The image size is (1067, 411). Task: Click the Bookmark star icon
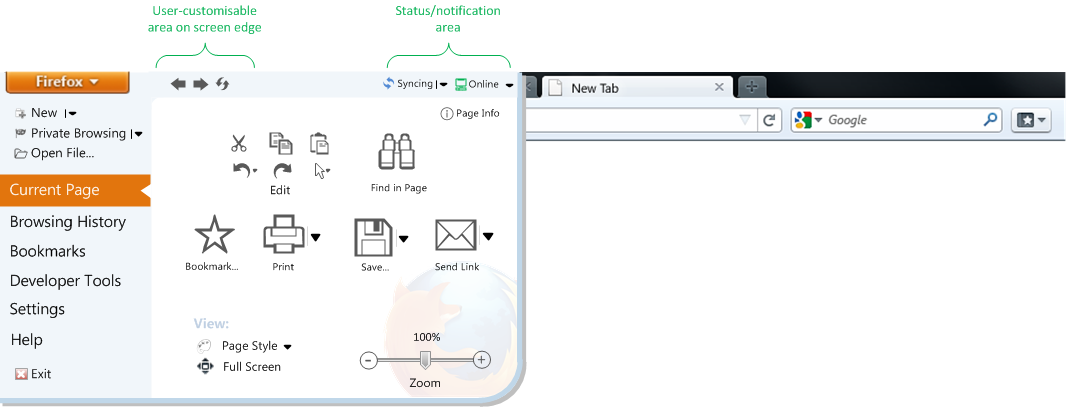[x=214, y=235]
